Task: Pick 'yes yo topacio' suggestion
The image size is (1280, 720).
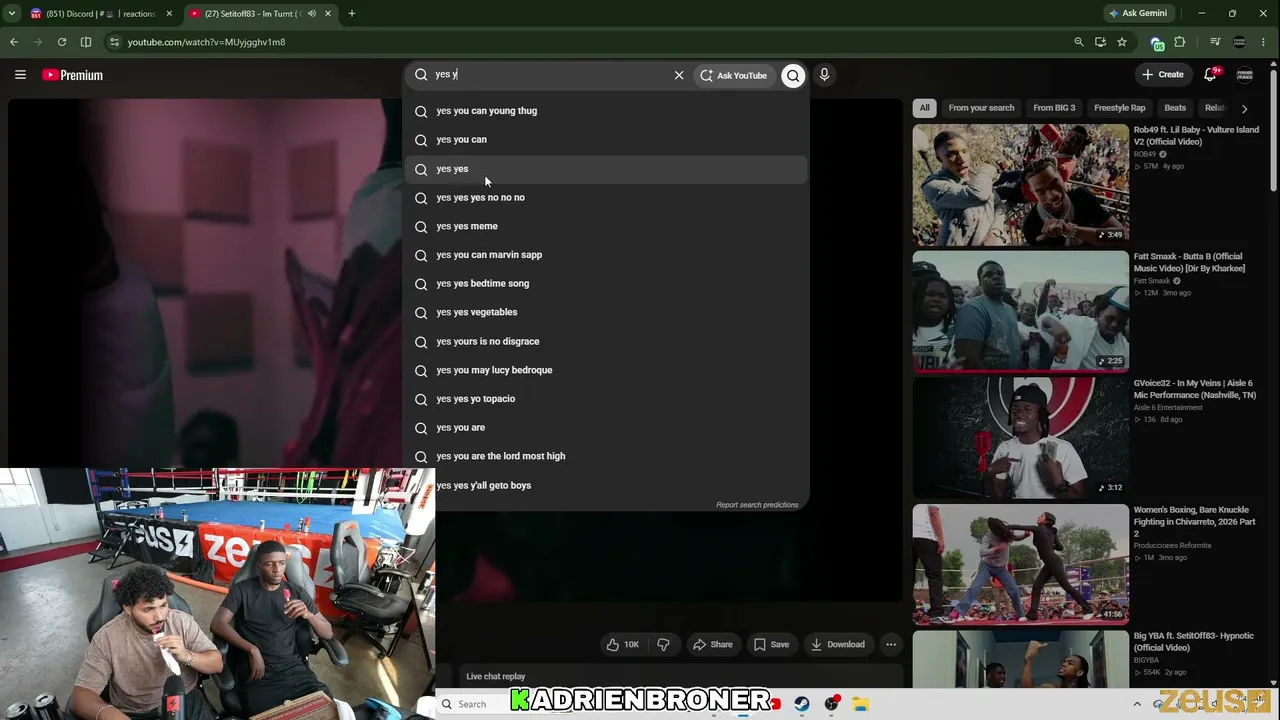Action: tap(606, 399)
